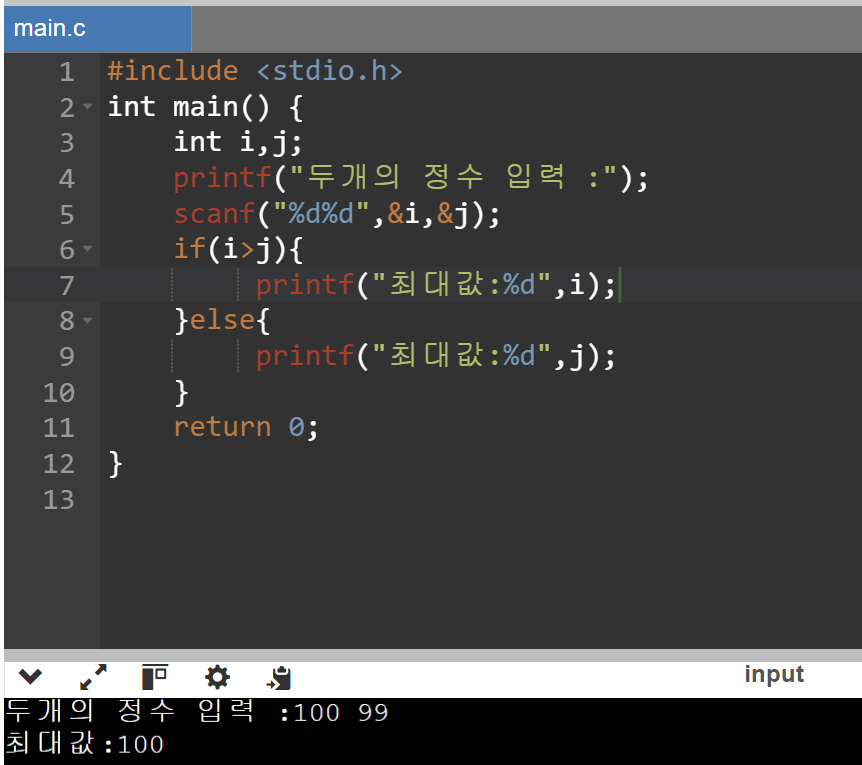Click console output '최대값:100'
Viewport: 862px width, 765px height.
[x=85, y=744]
